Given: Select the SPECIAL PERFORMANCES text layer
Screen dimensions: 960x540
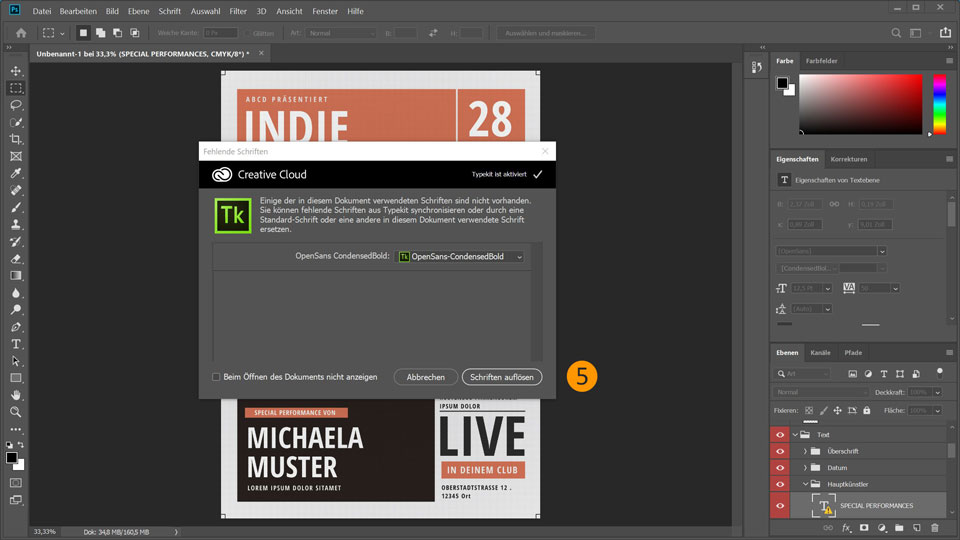Looking at the screenshot, I should [x=876, y=505].
